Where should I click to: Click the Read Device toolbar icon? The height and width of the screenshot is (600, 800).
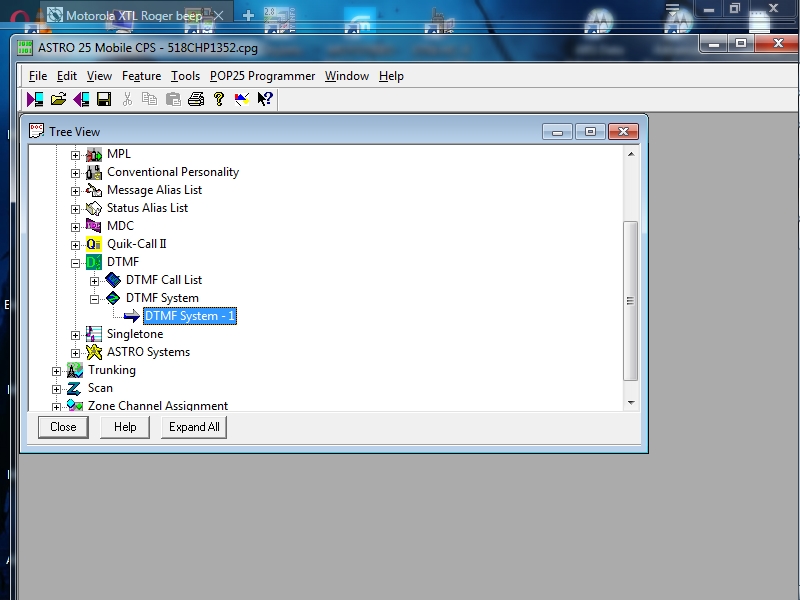tap(35, 99)
